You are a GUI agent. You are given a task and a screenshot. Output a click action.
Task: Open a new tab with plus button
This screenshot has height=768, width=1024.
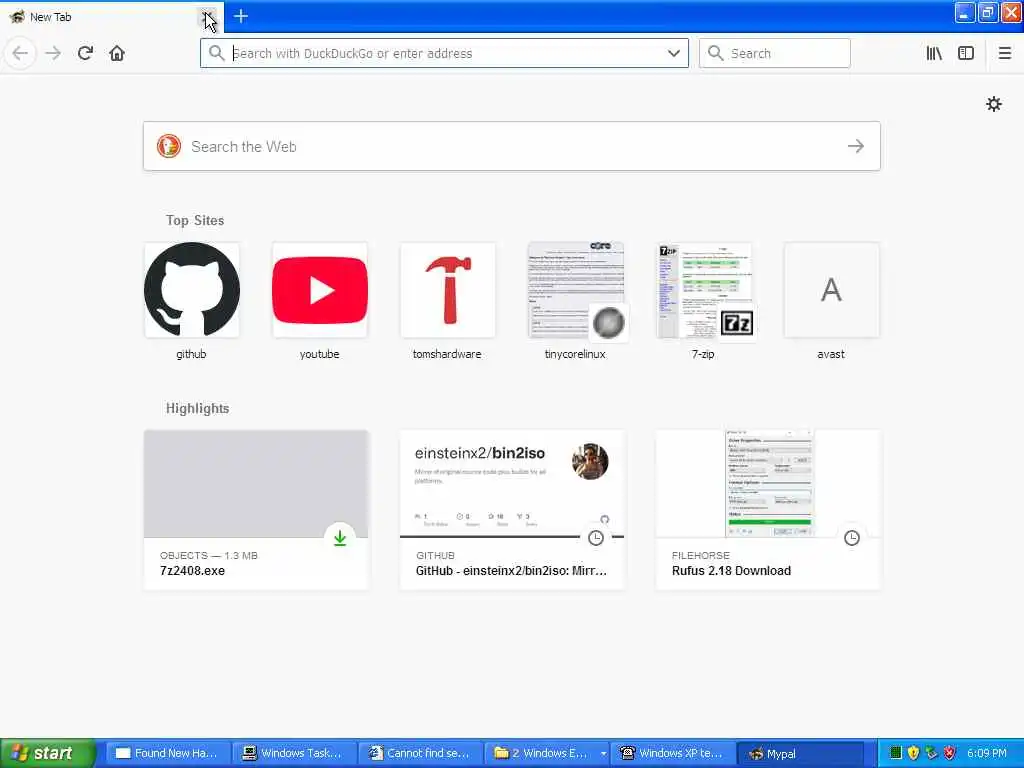tap(240, 16)
